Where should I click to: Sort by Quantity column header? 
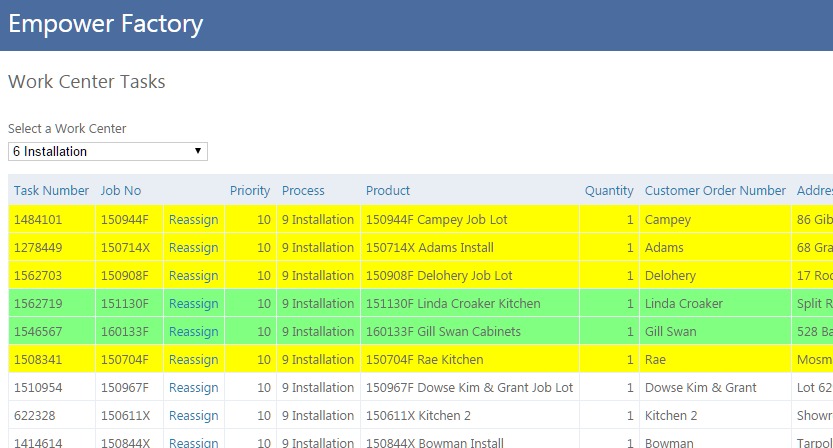coord(609,191)
